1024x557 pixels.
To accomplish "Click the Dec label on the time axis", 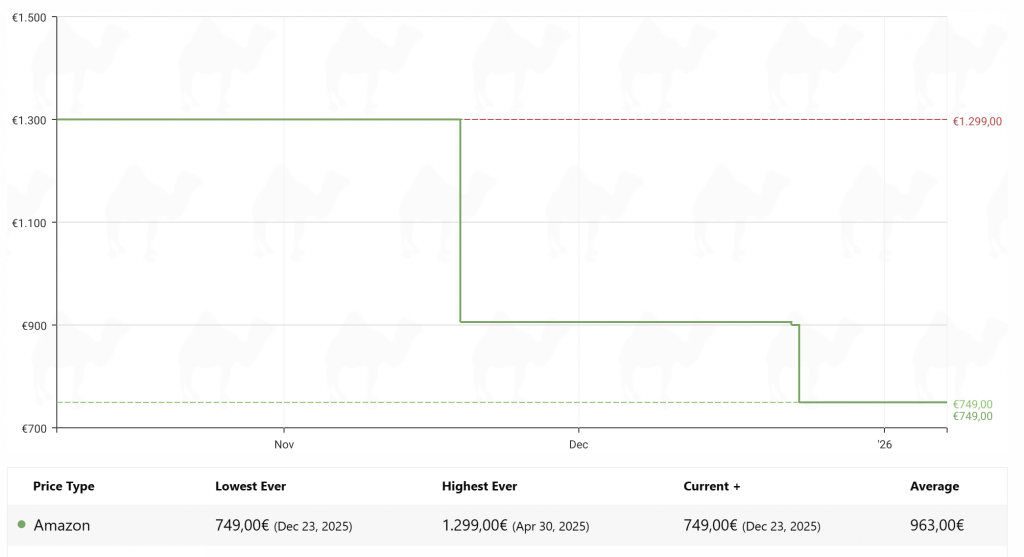I will (x=578, y=443).
